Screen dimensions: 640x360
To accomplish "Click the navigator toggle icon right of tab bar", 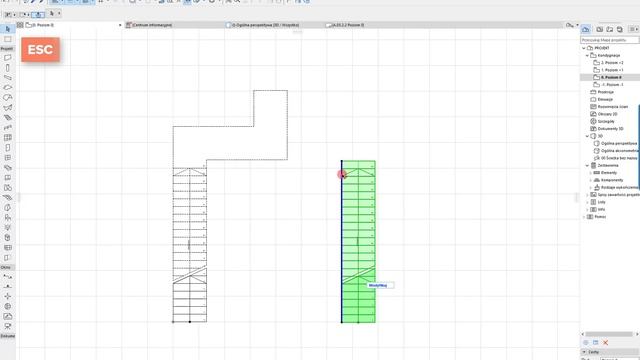I will click(x=569, y=25).
